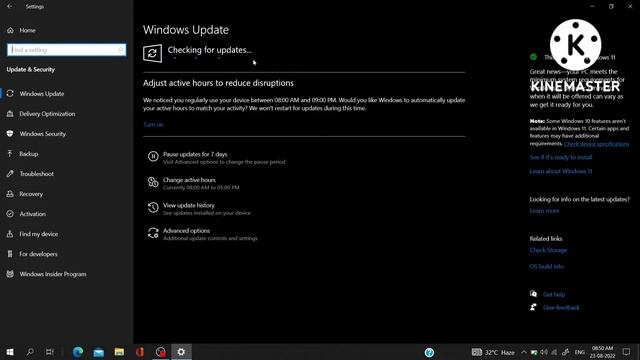Click Check Storage related link

pyautogui.click(x=548, y=250)
